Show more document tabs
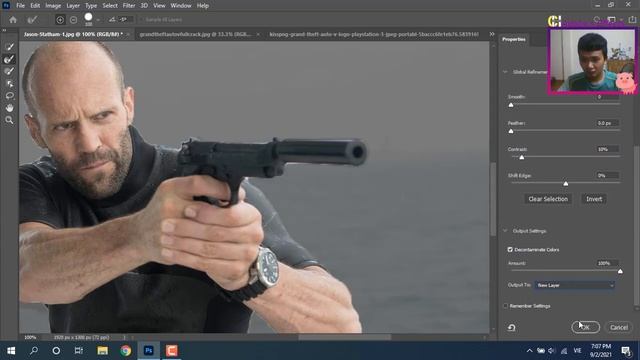The width and height of the screenshot is (640, 360). coord(492,34)
